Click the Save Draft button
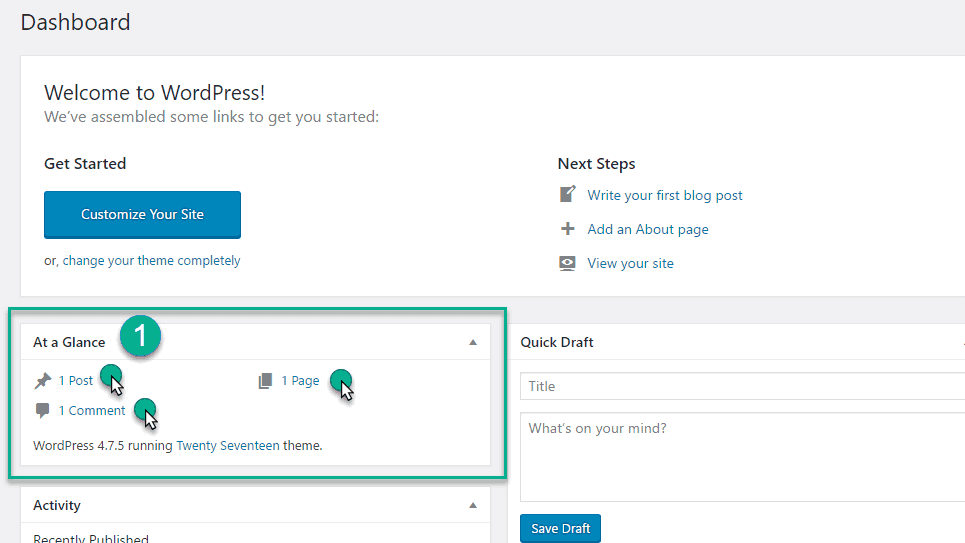This screenshot has width=965, height=543. [x=560, y=528]
